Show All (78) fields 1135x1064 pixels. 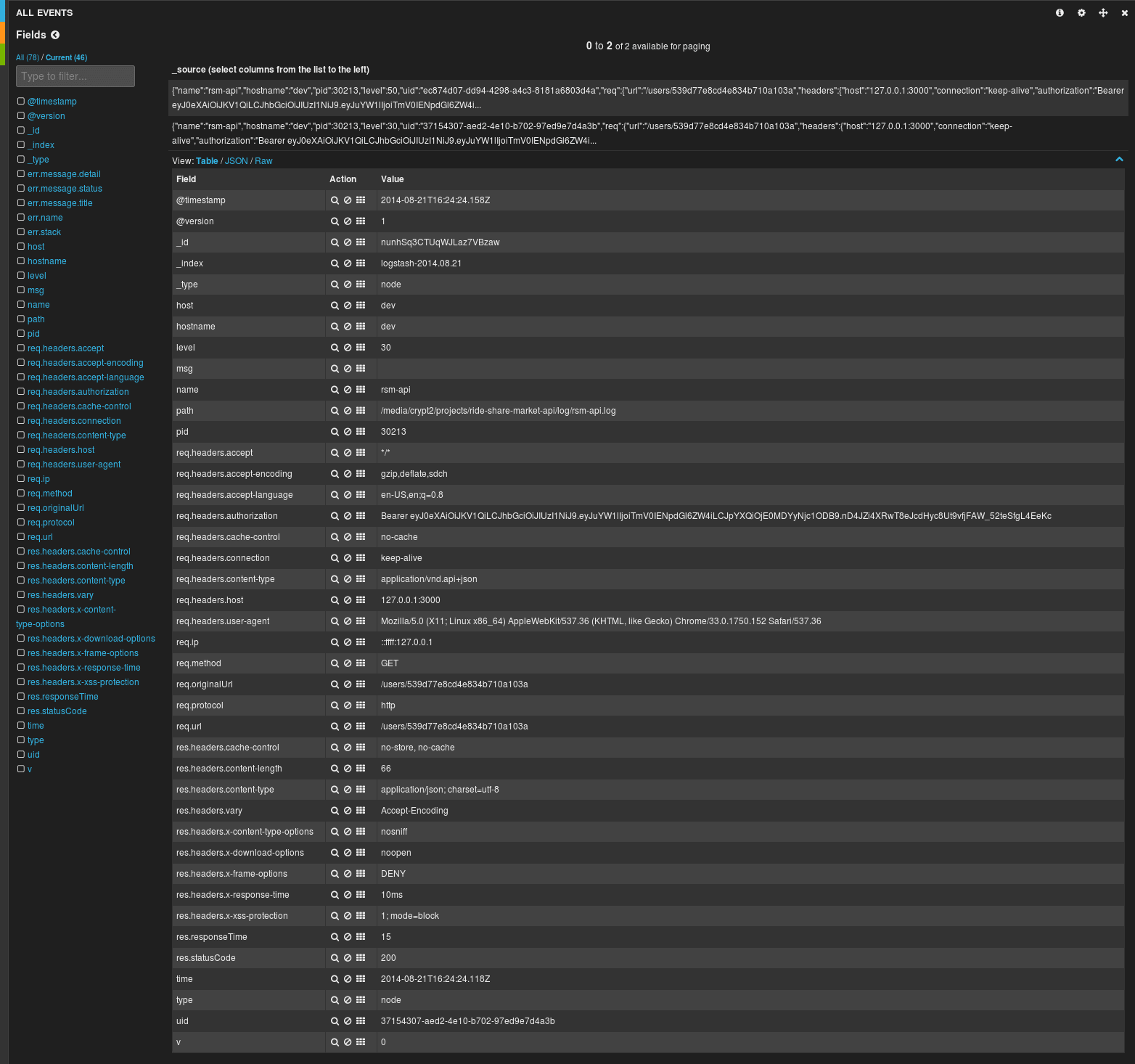[x=28, y=57]
